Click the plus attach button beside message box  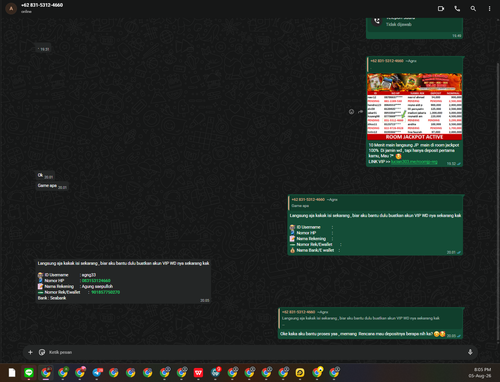pos(30,352)
